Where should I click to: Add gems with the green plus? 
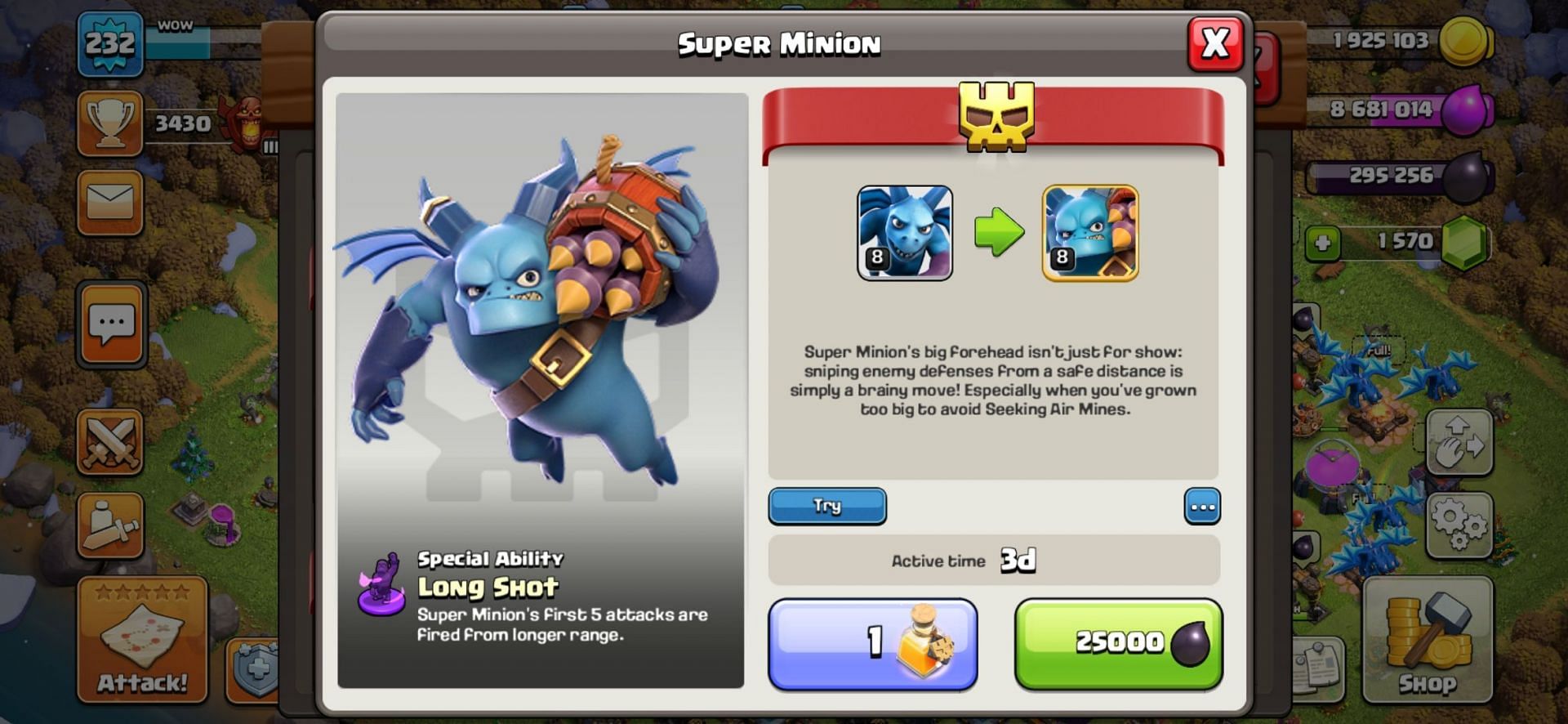[1323, 243]
